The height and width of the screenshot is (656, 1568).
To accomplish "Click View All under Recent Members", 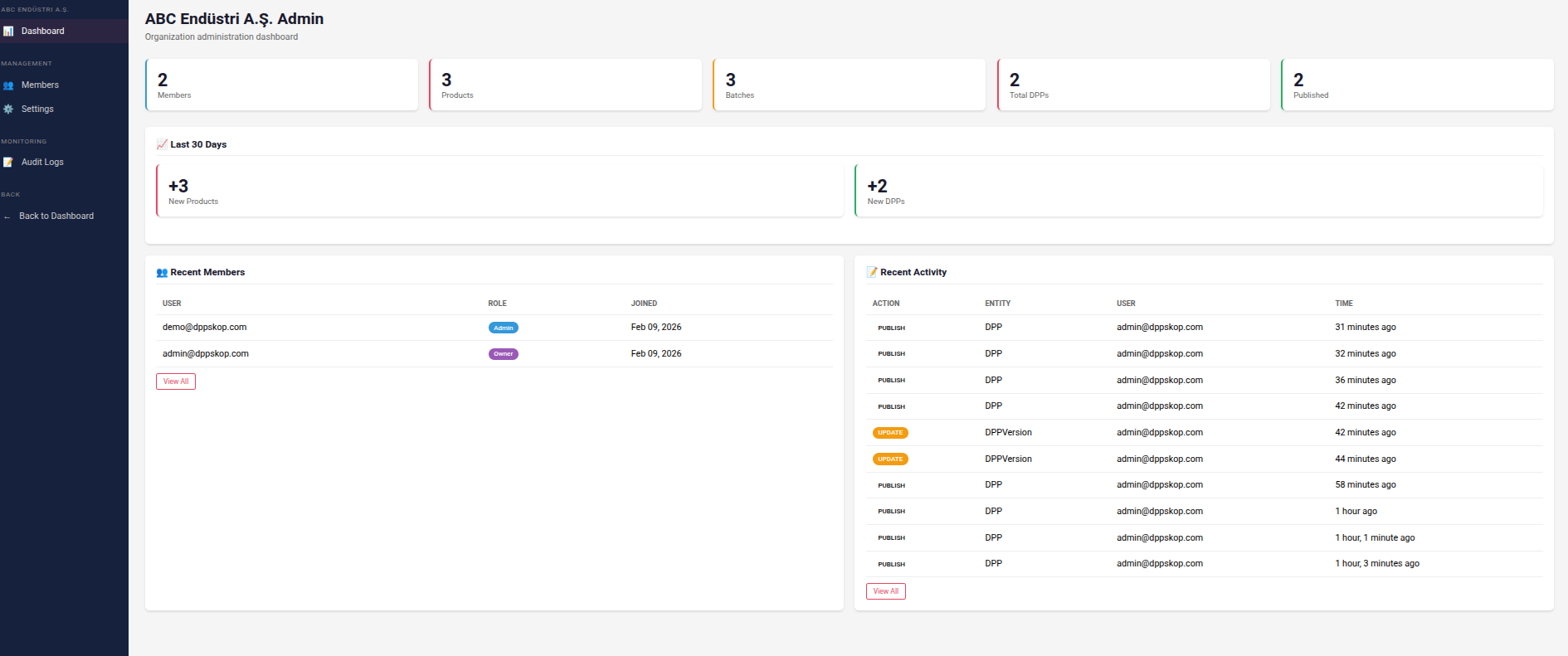I will point(176,381).
